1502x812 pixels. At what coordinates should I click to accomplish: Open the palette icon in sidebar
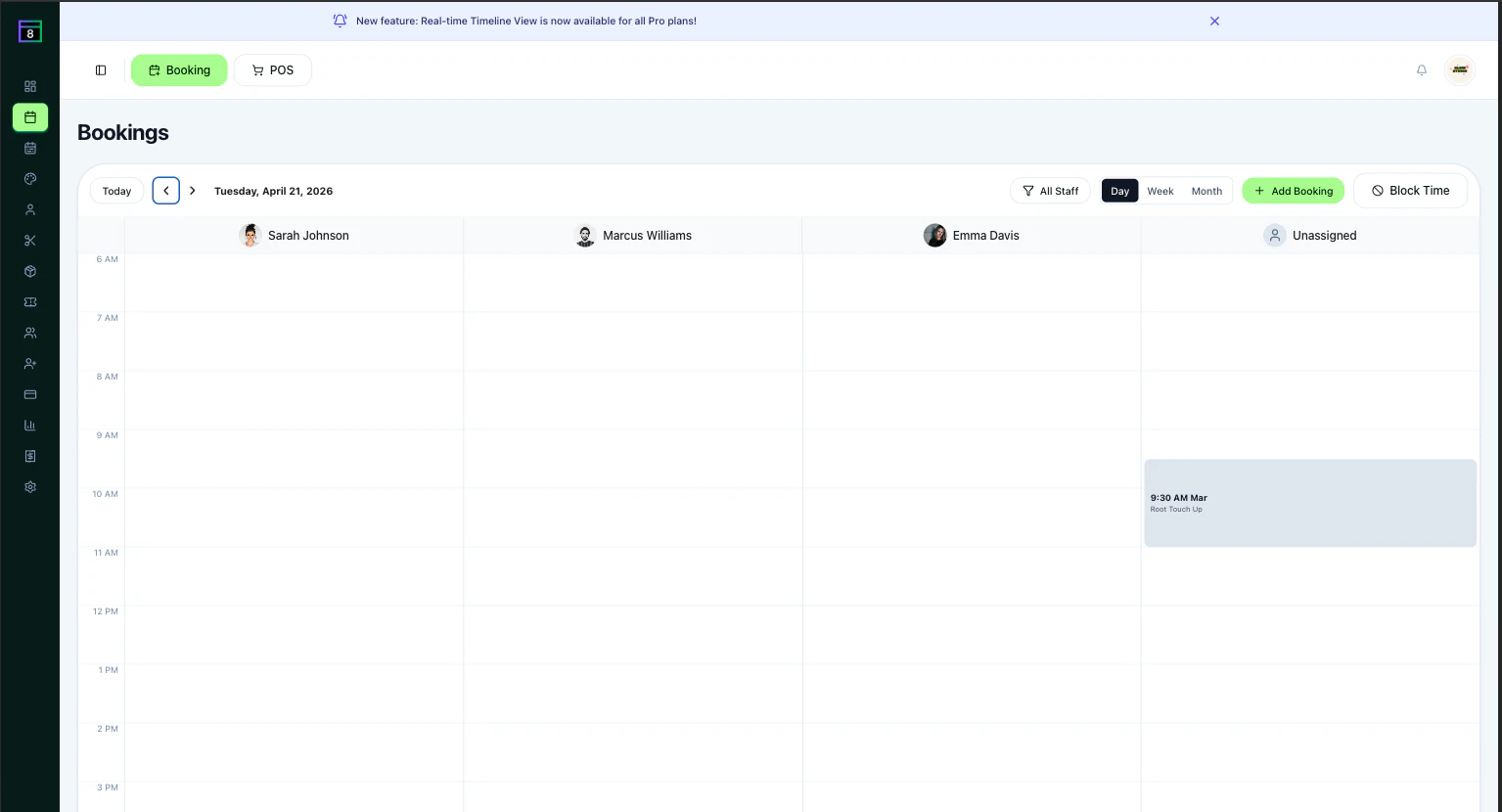(30, 179)
